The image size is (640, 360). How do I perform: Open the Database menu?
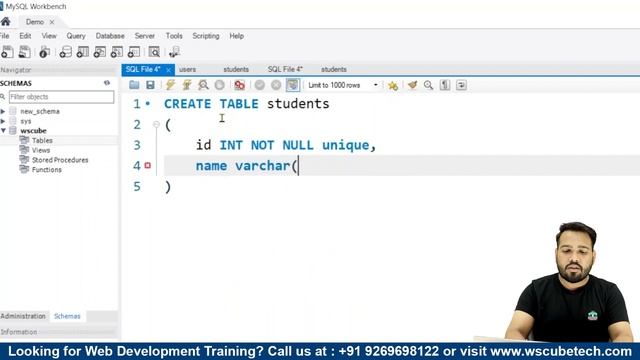click(x=110, y=36)
